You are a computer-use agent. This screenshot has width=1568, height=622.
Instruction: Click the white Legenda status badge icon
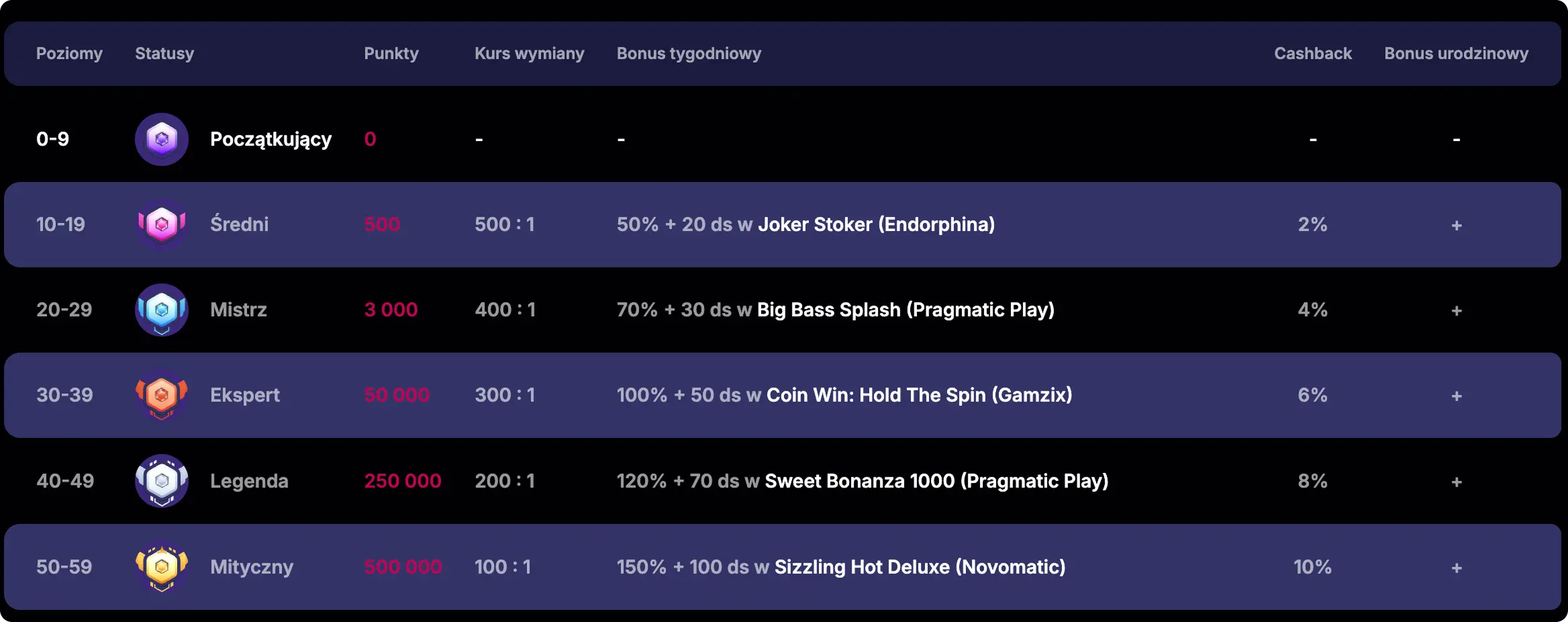click(x=162, y=481)
